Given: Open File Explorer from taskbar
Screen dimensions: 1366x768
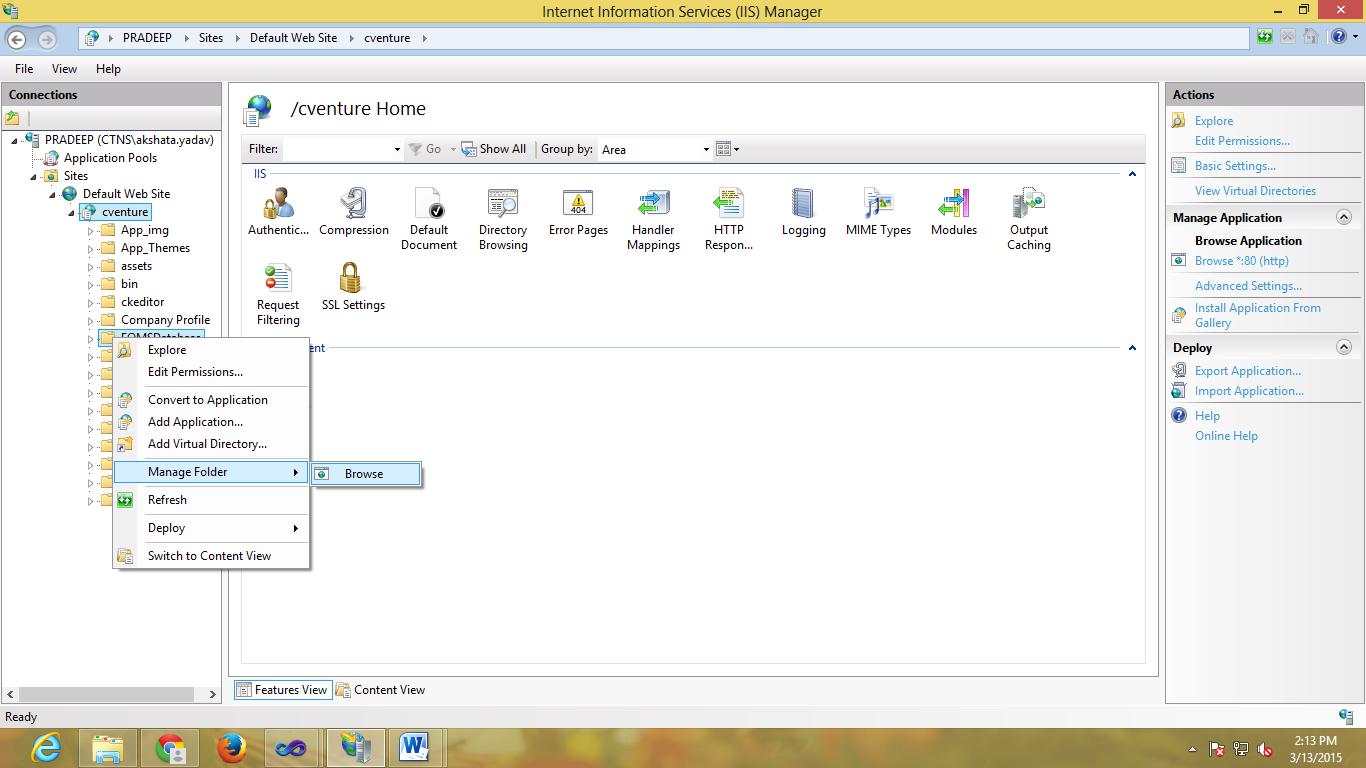Looking at the screenshot, I should (x=108, y=747).
